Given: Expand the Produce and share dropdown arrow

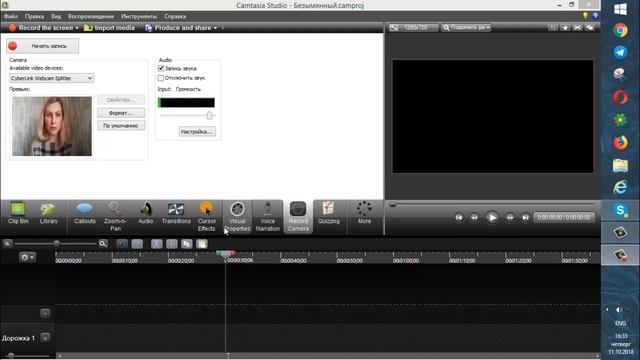Looking at the screenshot, I should pyautogui.click(x=216, y=28).
